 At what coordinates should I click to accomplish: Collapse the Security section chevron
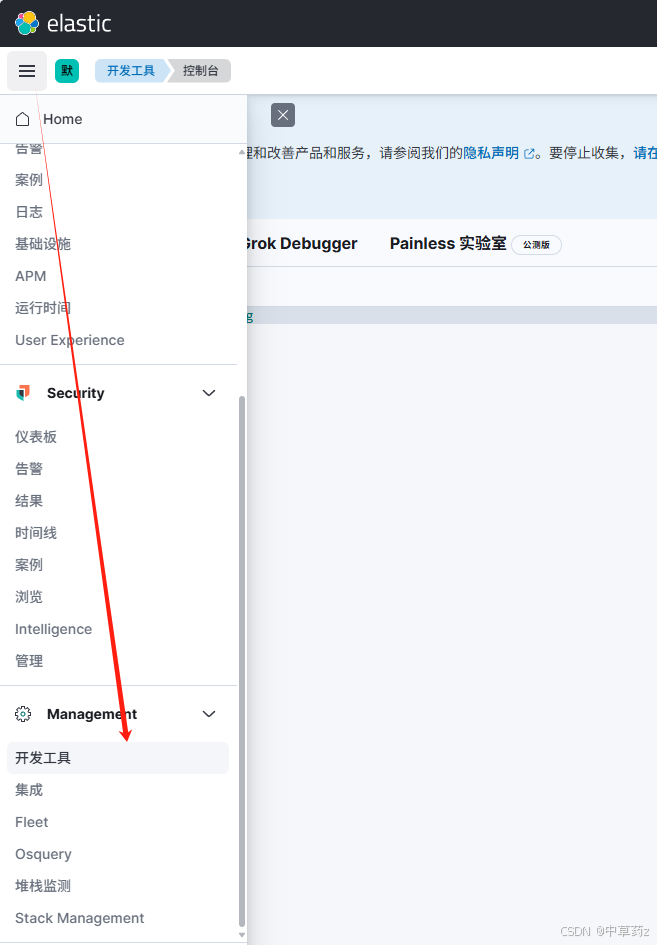pyautogui.click(x=209, y=393)
